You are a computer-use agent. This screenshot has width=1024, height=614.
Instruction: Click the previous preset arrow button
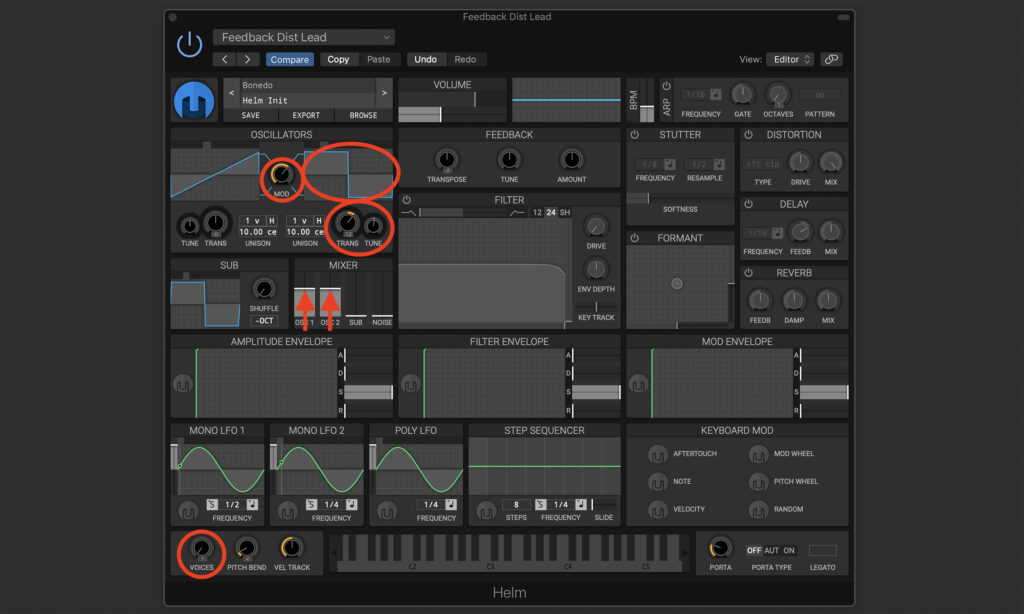[224, 59]
